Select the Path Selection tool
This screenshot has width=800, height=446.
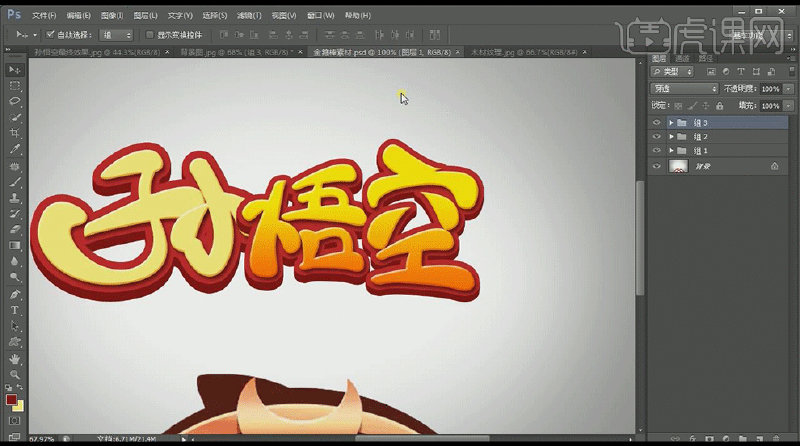14,326
